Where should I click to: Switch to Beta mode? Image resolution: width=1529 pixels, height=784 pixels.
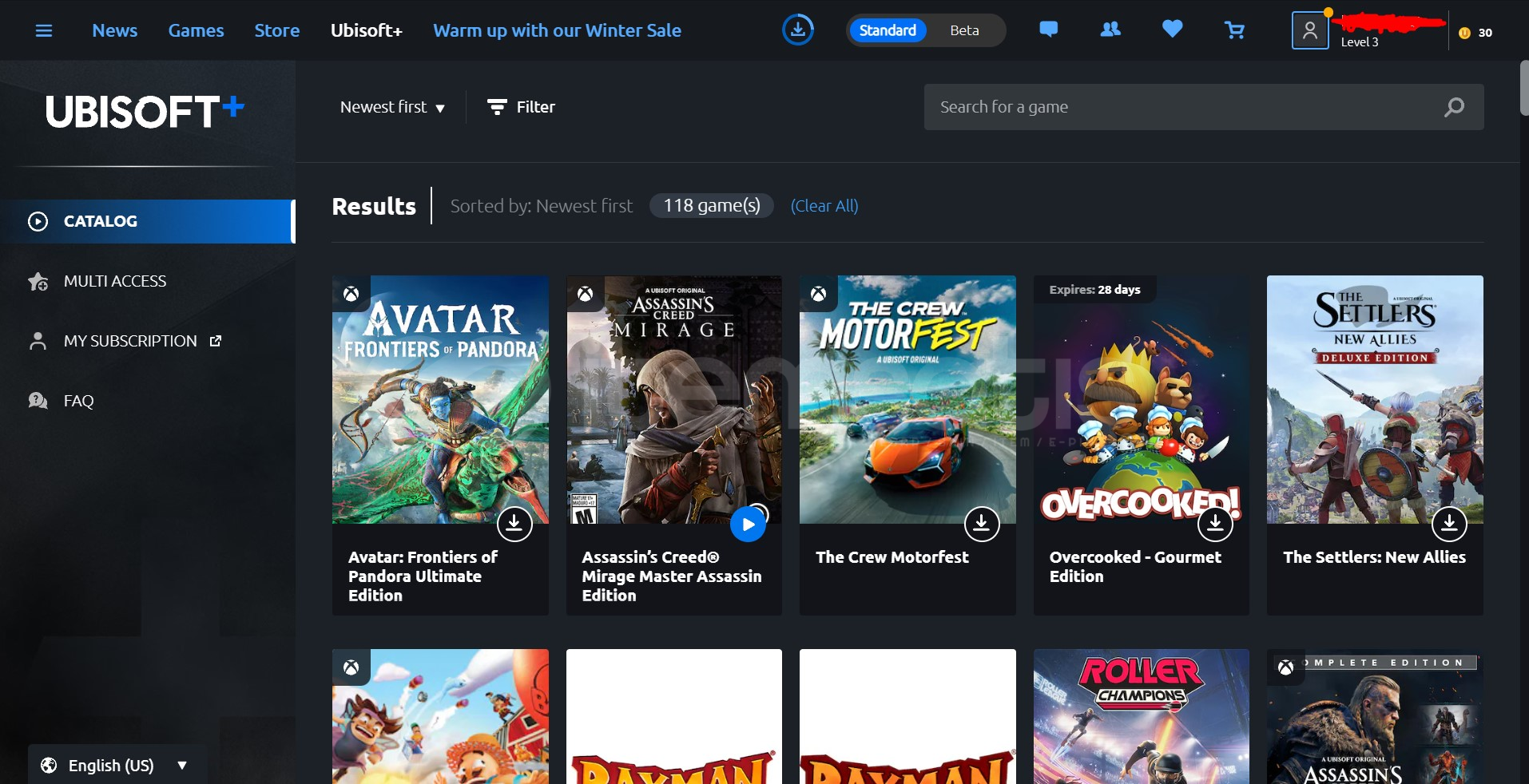pos(964,30)
